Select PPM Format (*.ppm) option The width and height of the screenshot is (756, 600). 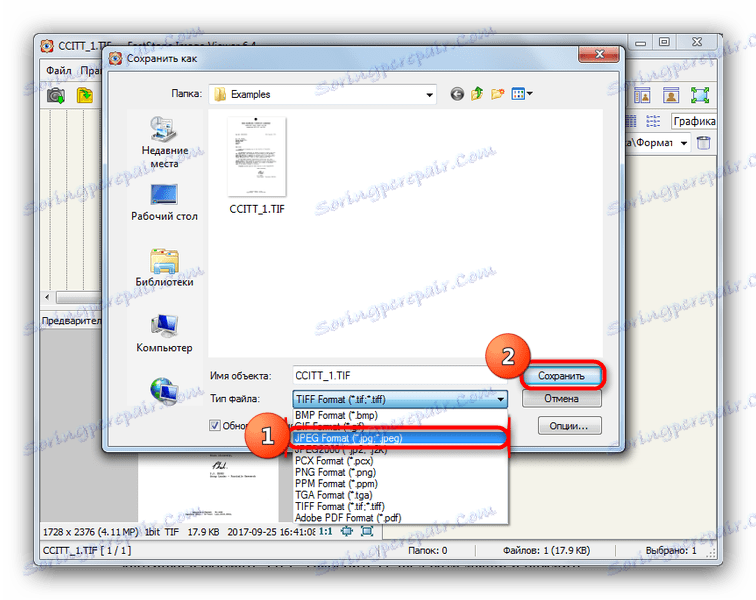point(400,484)
